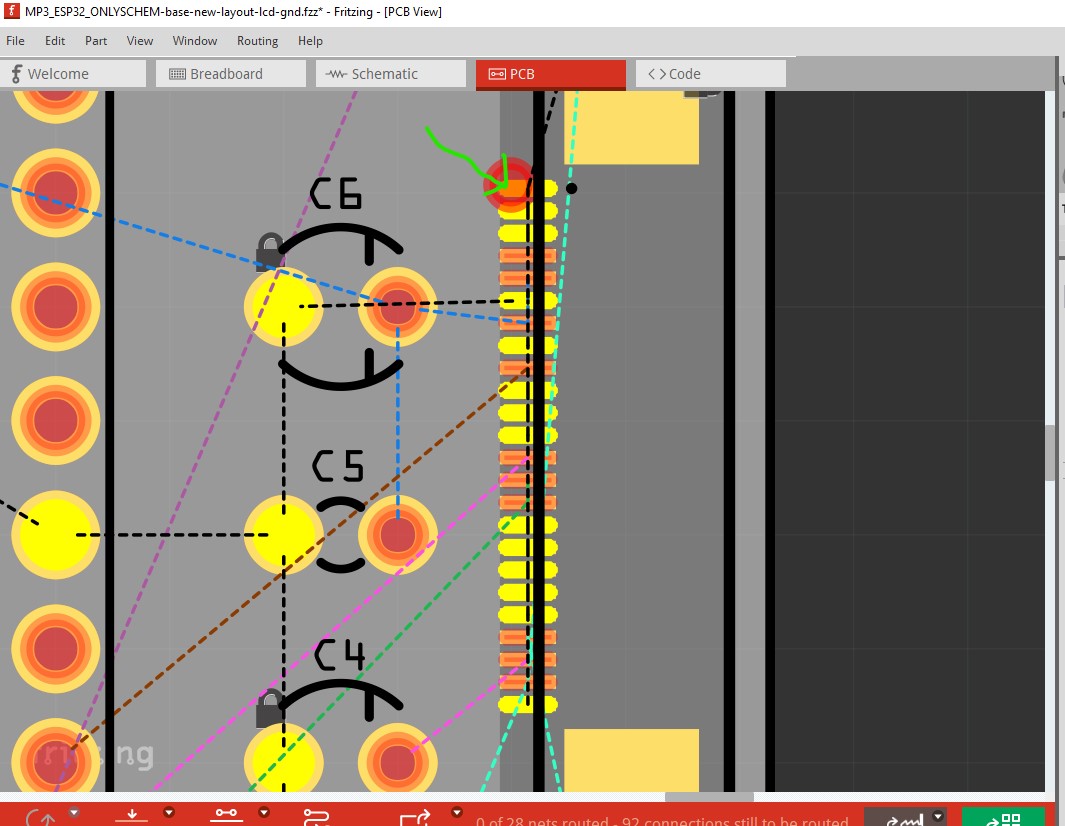Select the left yellow pad of C6

283,308
